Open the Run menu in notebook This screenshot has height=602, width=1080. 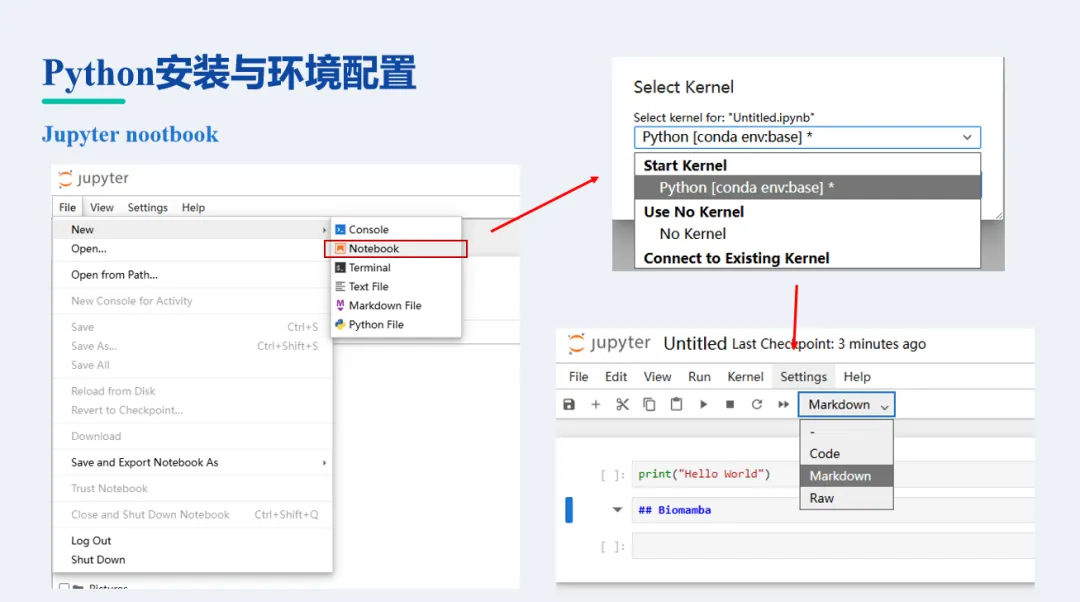point(699,377)
